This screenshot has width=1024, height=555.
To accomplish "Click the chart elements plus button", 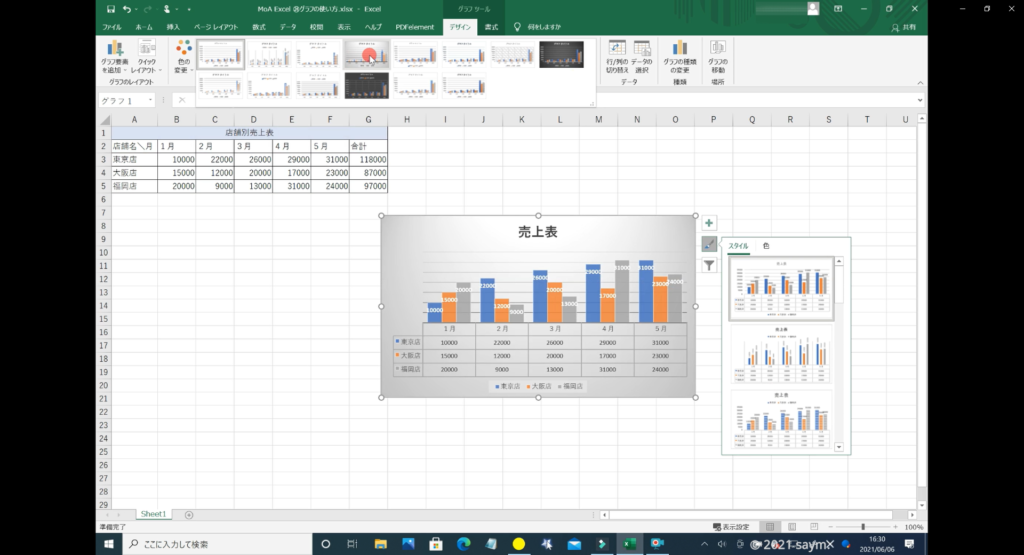I will pyautogui.click(x=708, y=223).
